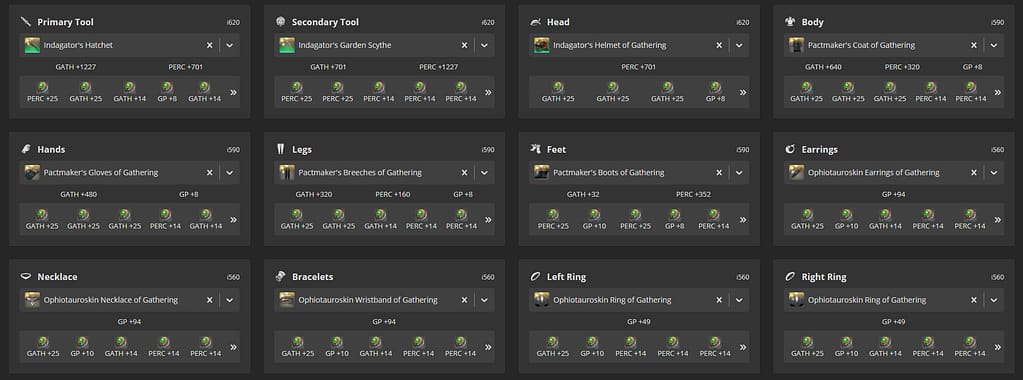Click the Pactmaker's Boots of Gathering field
Viewport: 1023px width, 380px height.
639,172
